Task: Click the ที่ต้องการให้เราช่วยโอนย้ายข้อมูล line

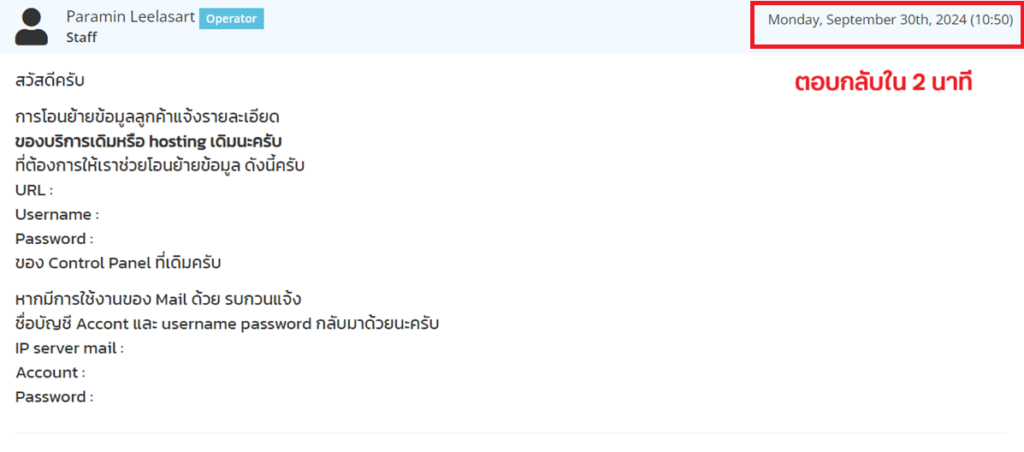Action: (x=160, y=166)
